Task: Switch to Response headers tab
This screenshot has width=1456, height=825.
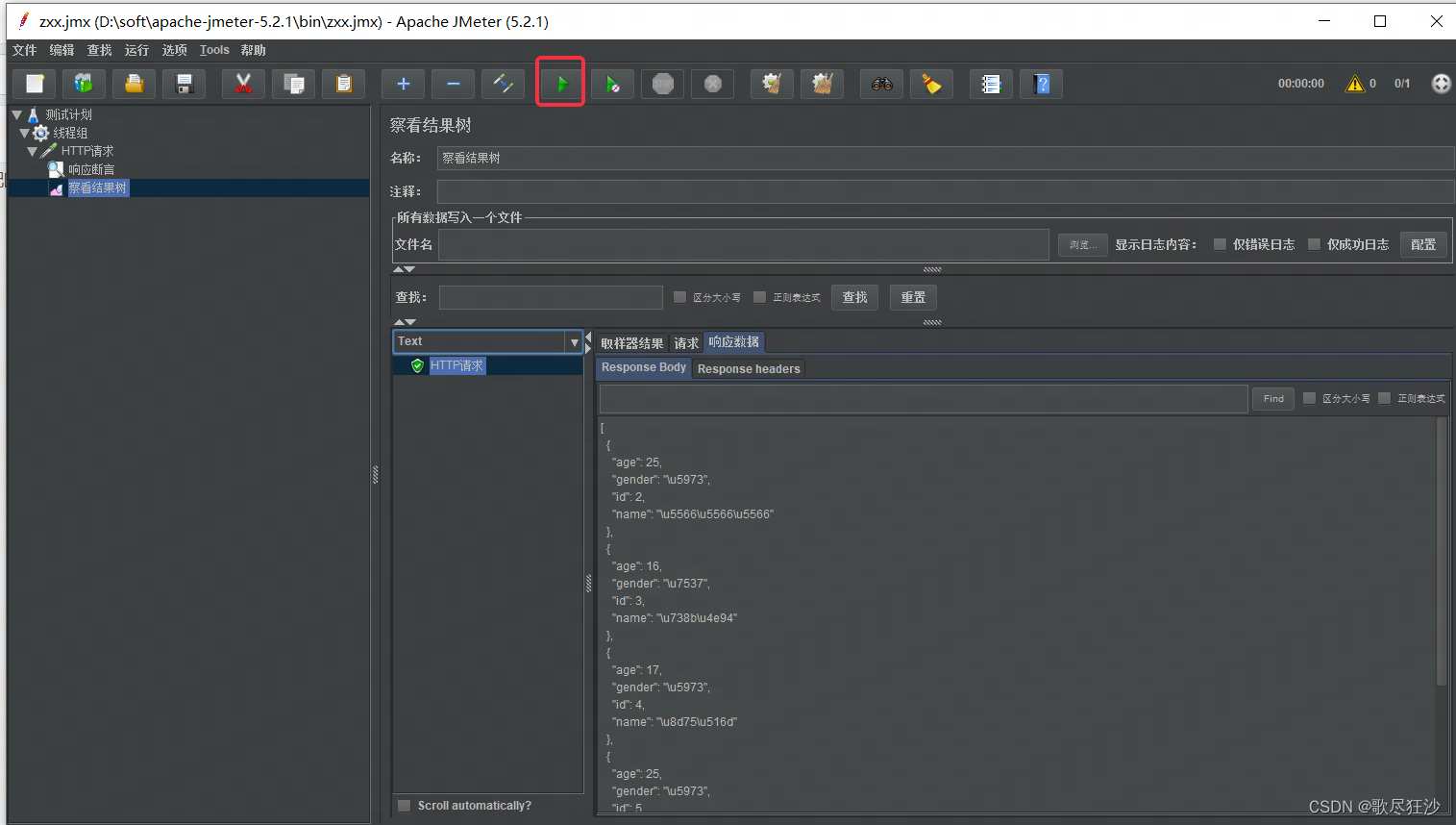Action: pos(749,369)
